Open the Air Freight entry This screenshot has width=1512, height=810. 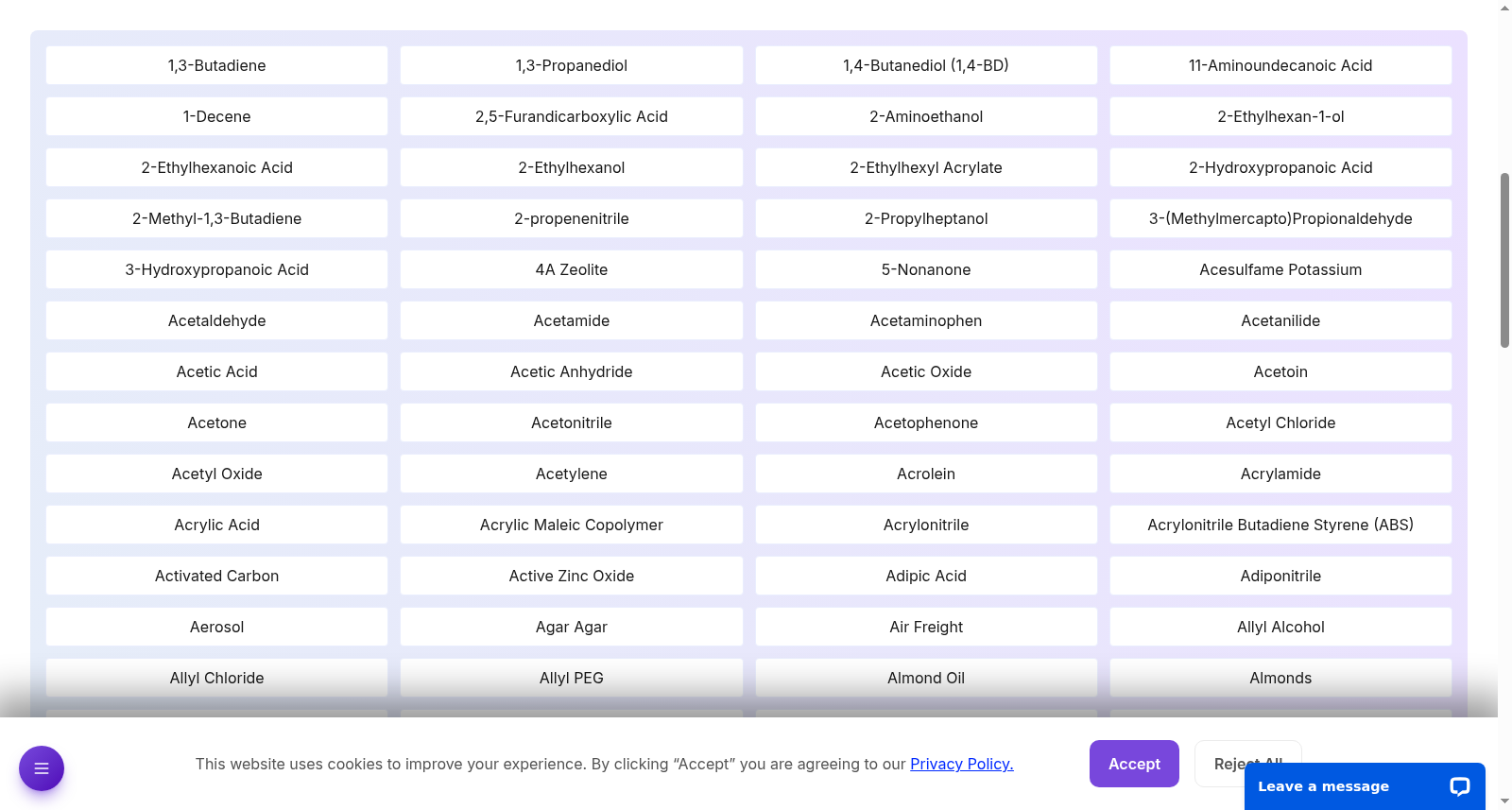click(x=926, y=627)
